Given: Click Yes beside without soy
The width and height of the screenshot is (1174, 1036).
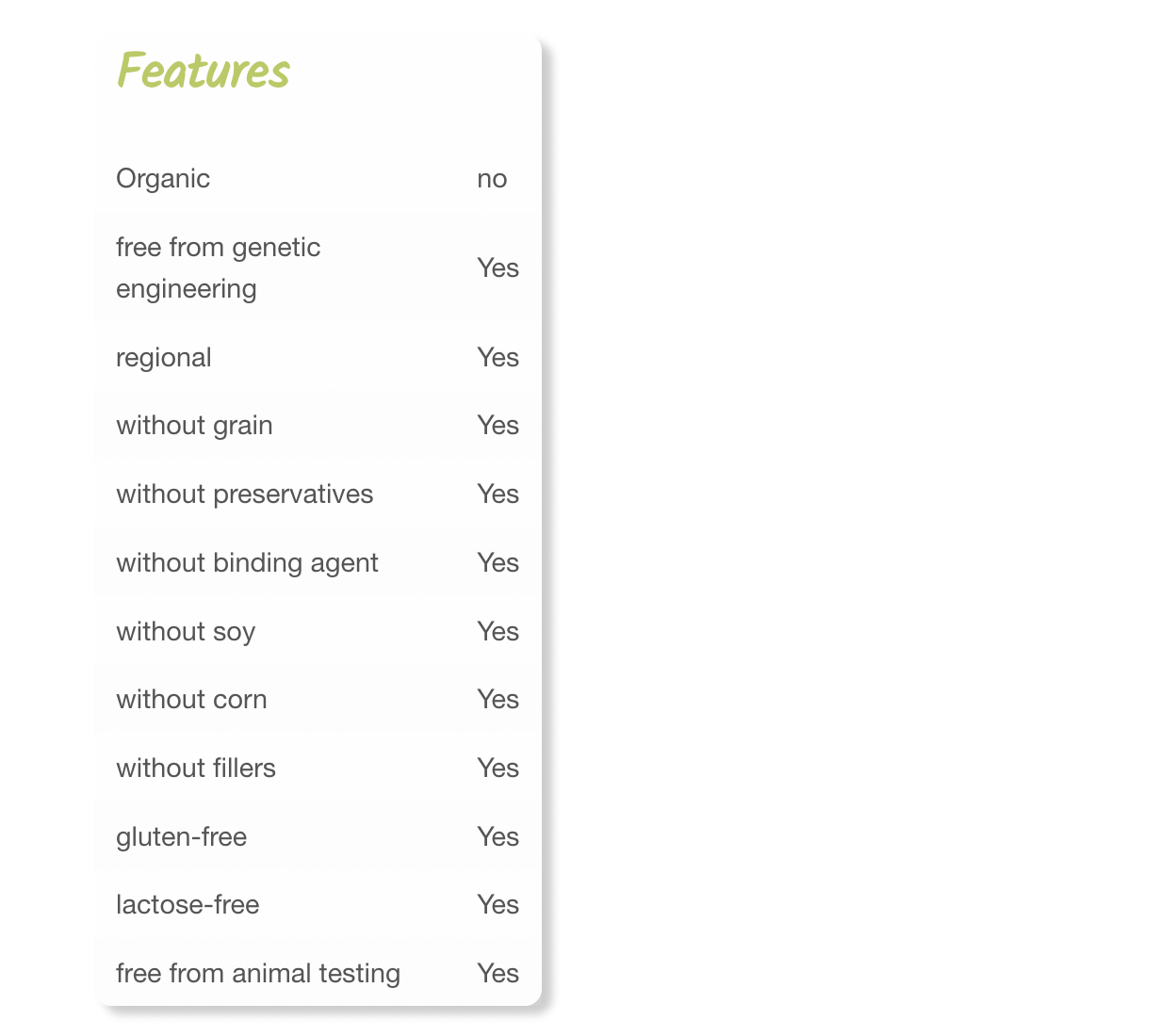Looking at the screenshot, I should click(x=497, y=631).
